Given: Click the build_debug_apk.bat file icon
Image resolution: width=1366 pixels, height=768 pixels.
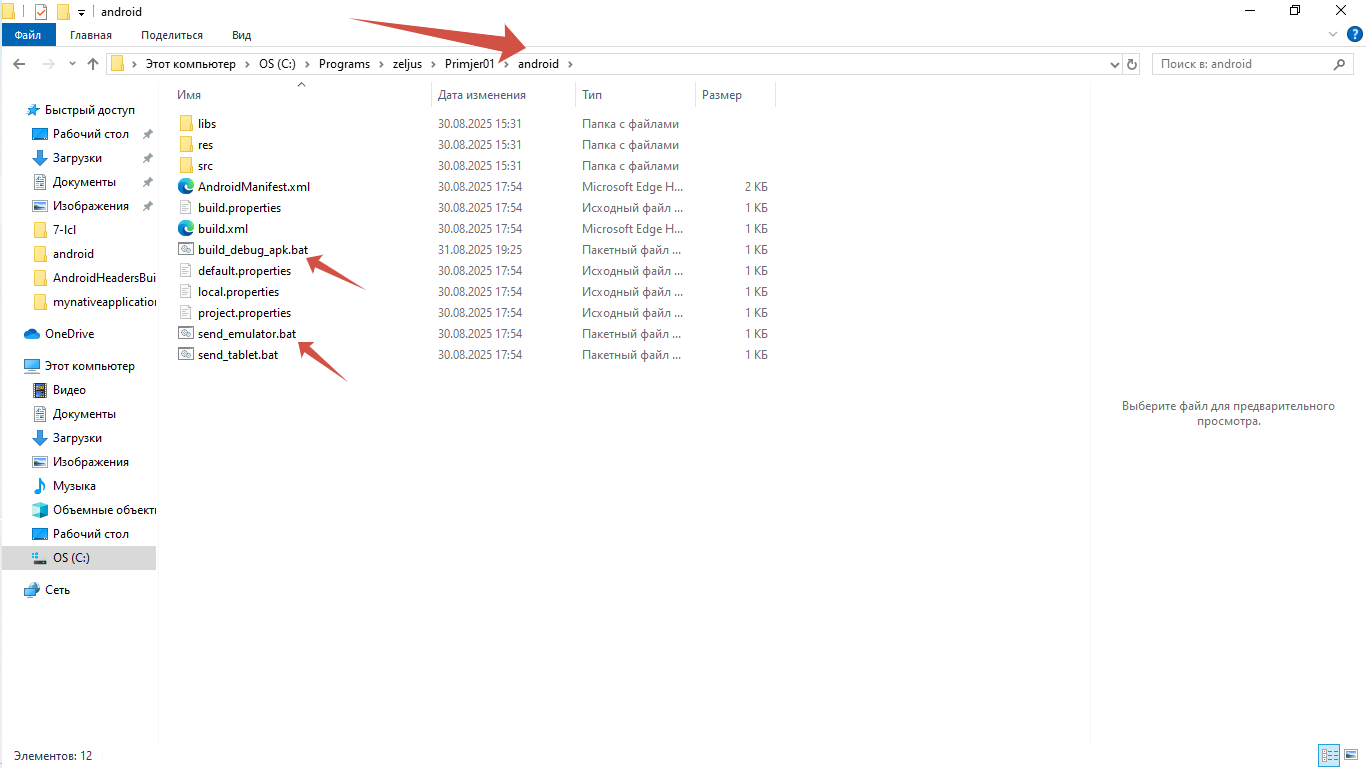Looking at the screenshot, I should click(186, 250).
